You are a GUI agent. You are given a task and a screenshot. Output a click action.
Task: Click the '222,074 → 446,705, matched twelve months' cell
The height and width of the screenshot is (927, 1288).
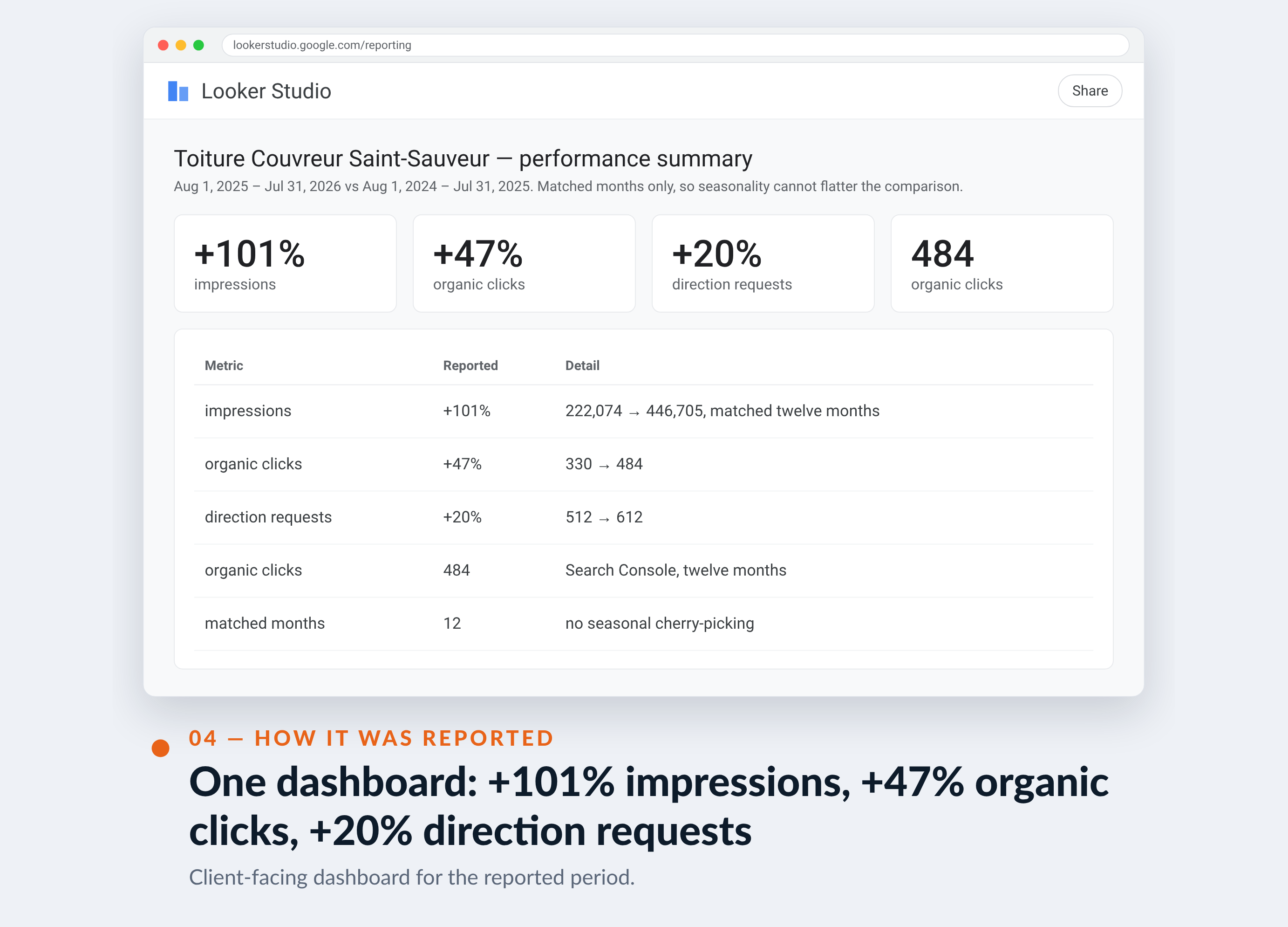(x=722, y=411)
